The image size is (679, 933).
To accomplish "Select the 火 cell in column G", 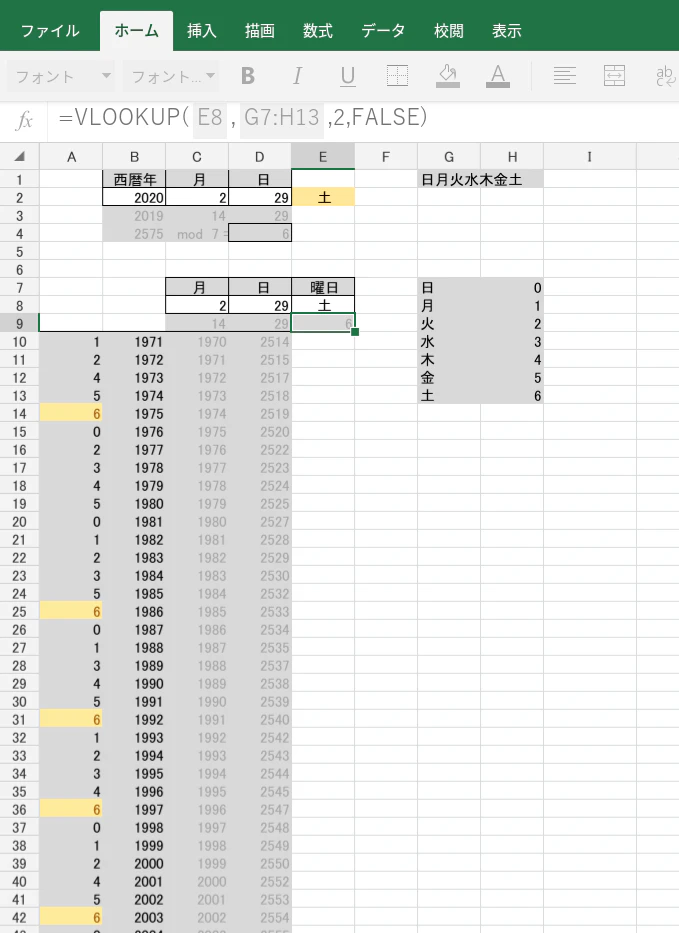I will [449, 324].
